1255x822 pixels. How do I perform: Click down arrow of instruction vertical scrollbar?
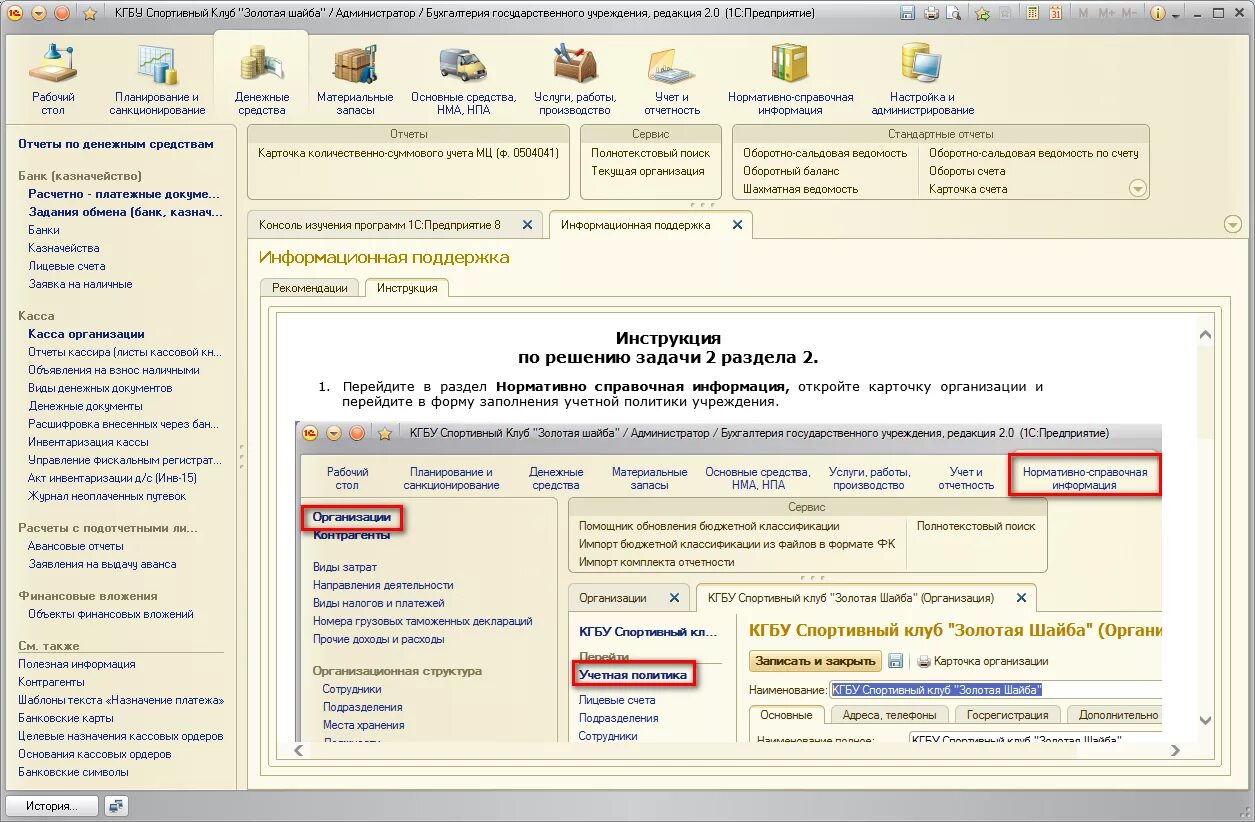(1204, 721)
